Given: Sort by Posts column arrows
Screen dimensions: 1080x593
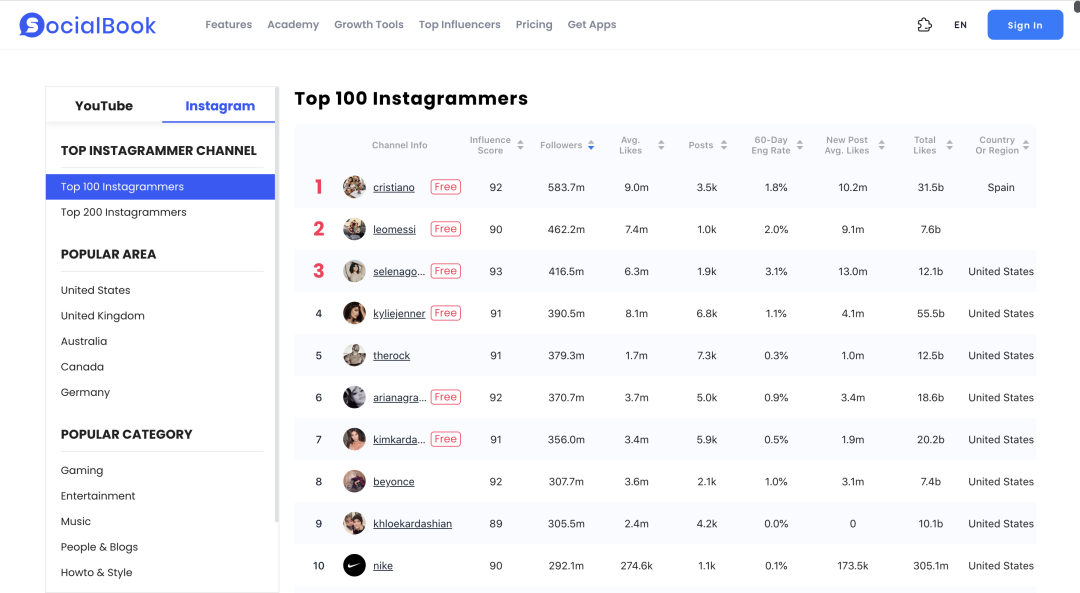Looking at the screenshot, I should tap(724, 145).
